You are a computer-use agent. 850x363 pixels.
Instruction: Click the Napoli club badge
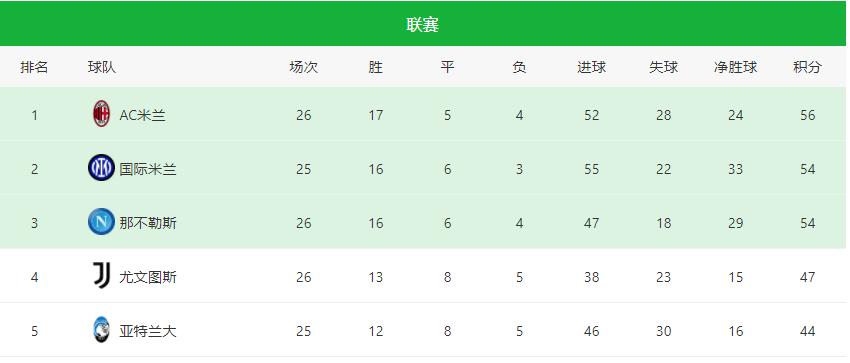pyautogui.click(x=101, y=222)
